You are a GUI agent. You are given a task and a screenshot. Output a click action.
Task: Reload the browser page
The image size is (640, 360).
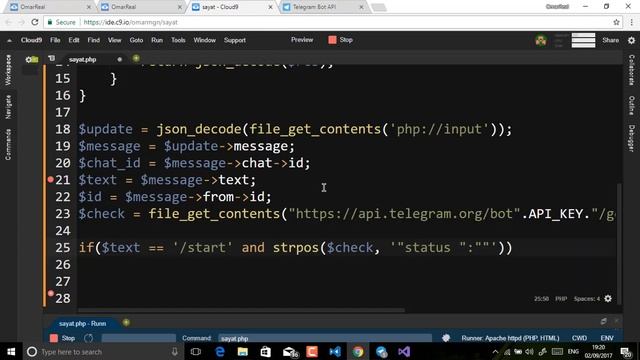[35, 22]
